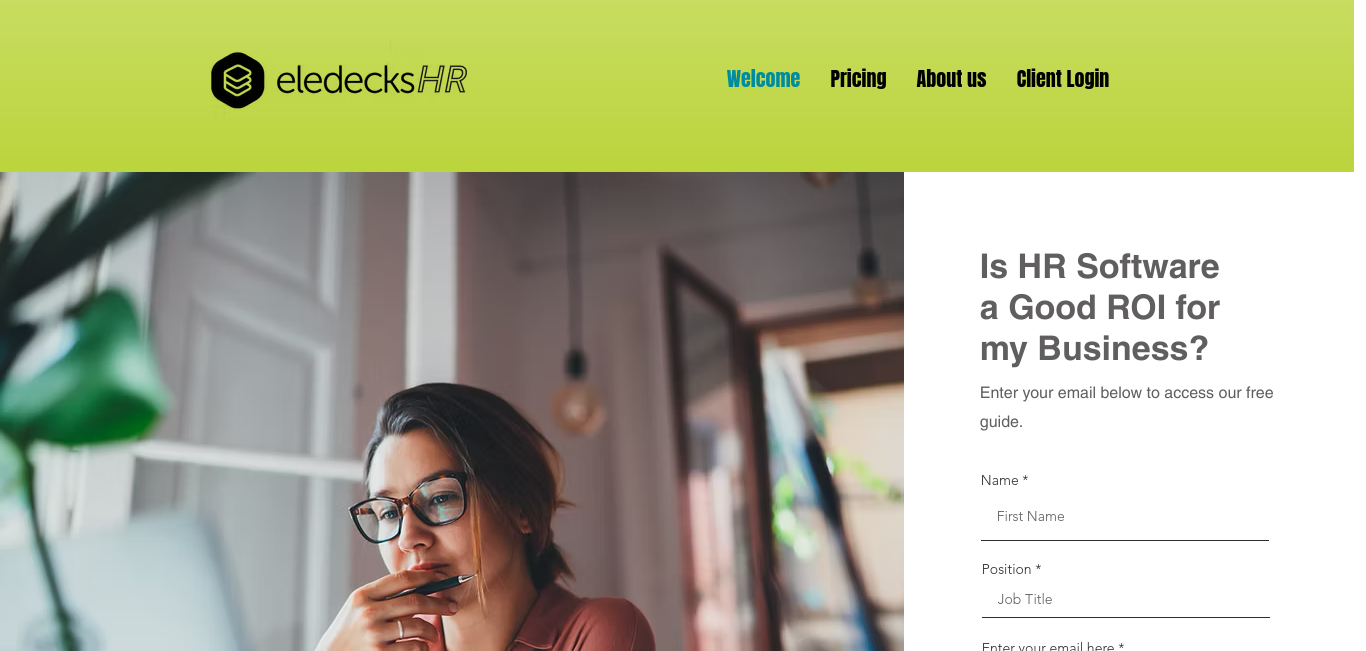Click the hanging light bulb in the photo
This screenshot has height=651, width=1366.
[576, 396]
